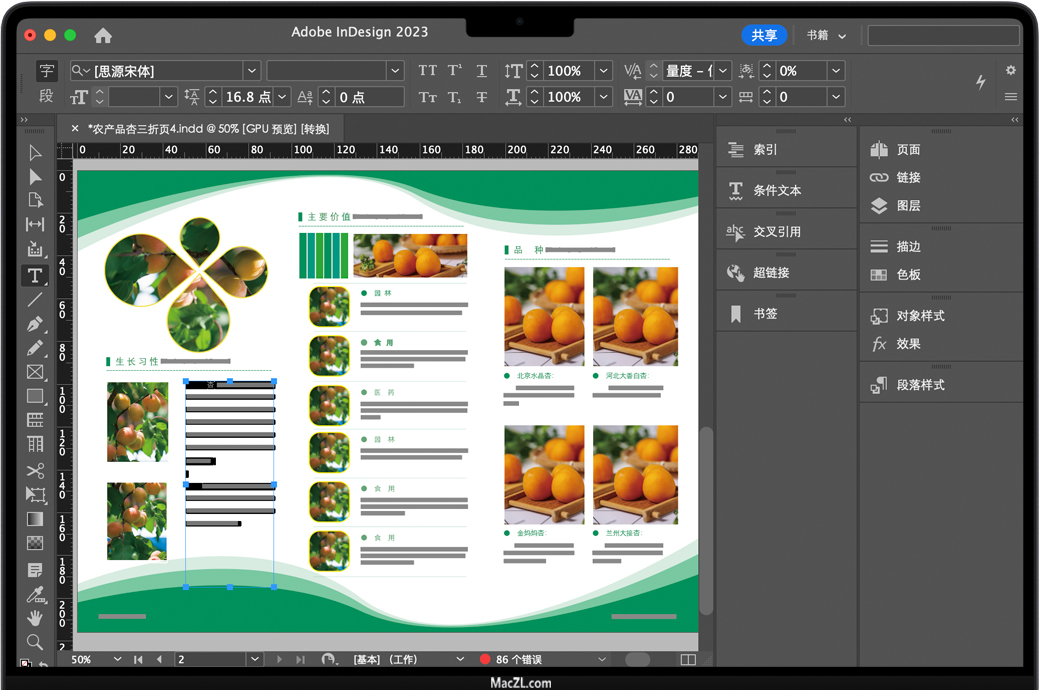Click the blue 共享 share button
The image size is (1040, 690).
click(764, 35)
